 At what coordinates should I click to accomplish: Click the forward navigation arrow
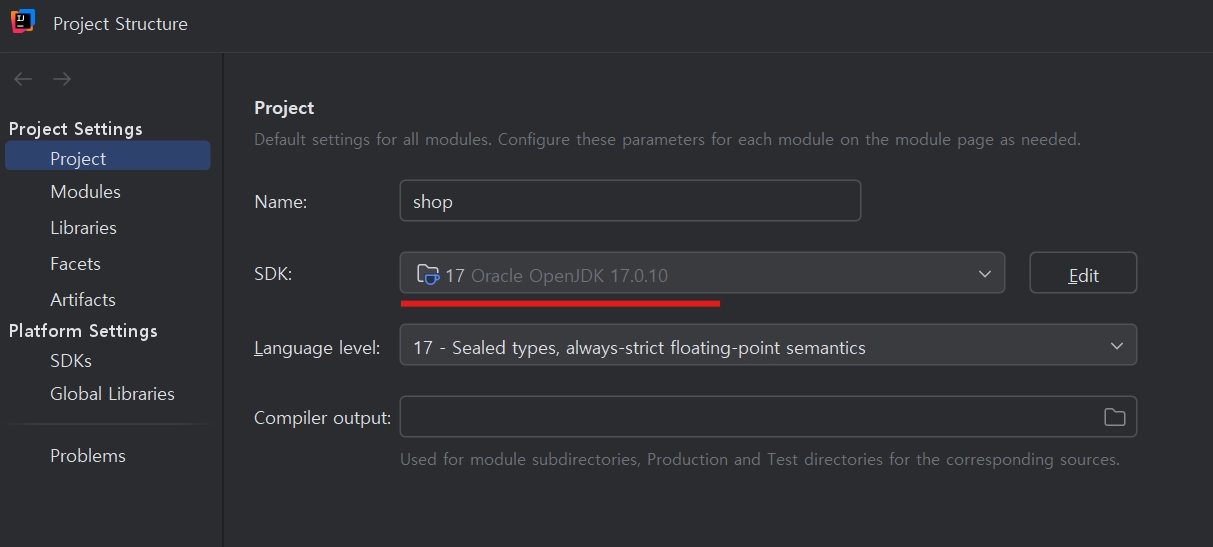[62, 79]
